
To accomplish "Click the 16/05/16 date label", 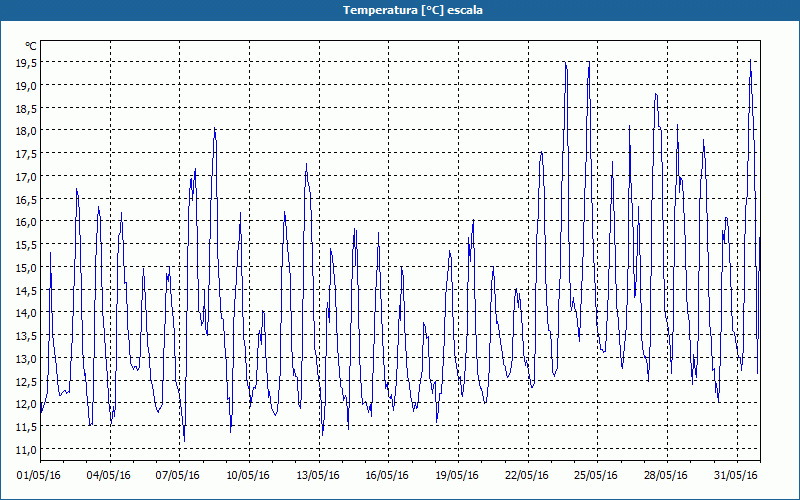I will (x=387, y=475).
